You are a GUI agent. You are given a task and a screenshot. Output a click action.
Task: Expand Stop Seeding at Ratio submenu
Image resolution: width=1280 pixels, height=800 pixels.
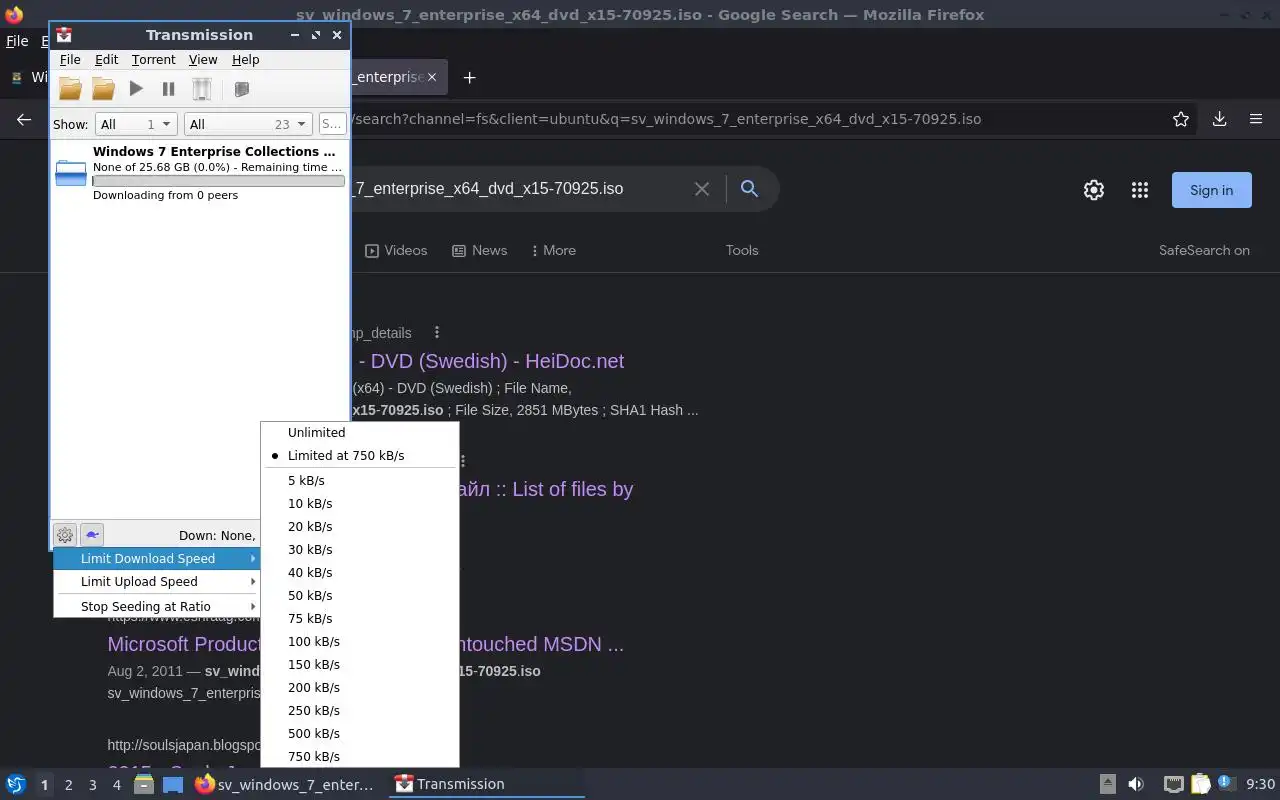156,607
